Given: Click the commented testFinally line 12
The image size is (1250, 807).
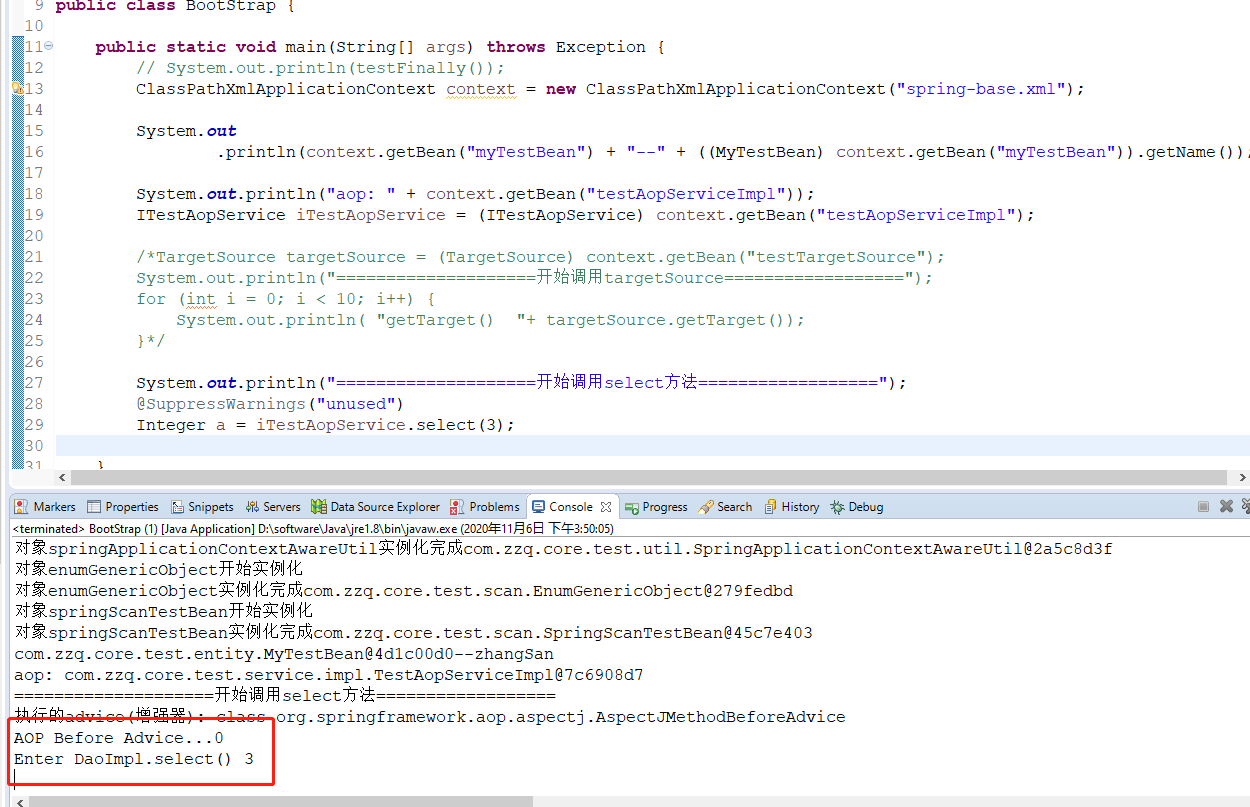Looking at the screenshot, I should coord(321,68).
